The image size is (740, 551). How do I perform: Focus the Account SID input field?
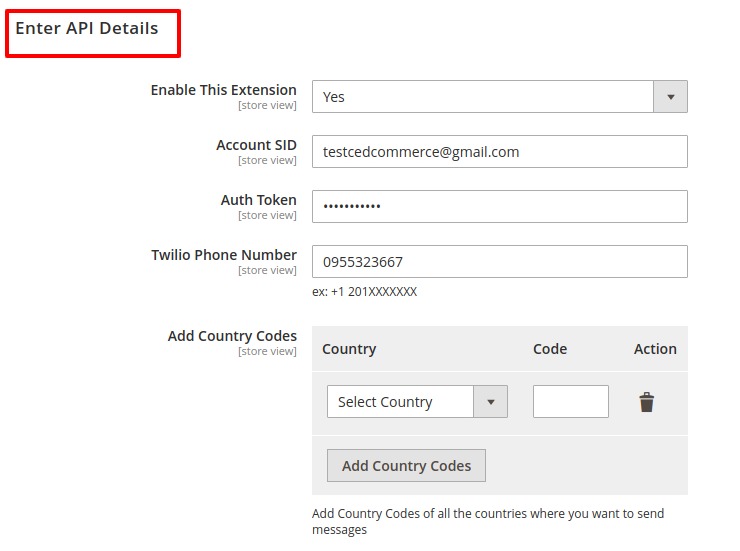500,151
